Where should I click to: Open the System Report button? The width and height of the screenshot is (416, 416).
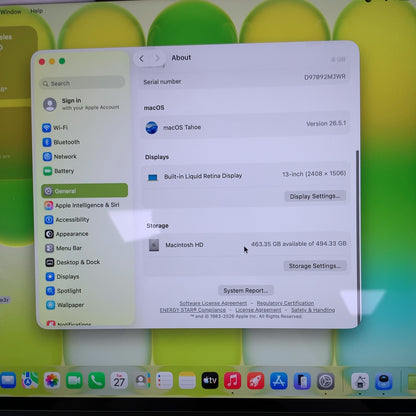click(x=246, y=290)
